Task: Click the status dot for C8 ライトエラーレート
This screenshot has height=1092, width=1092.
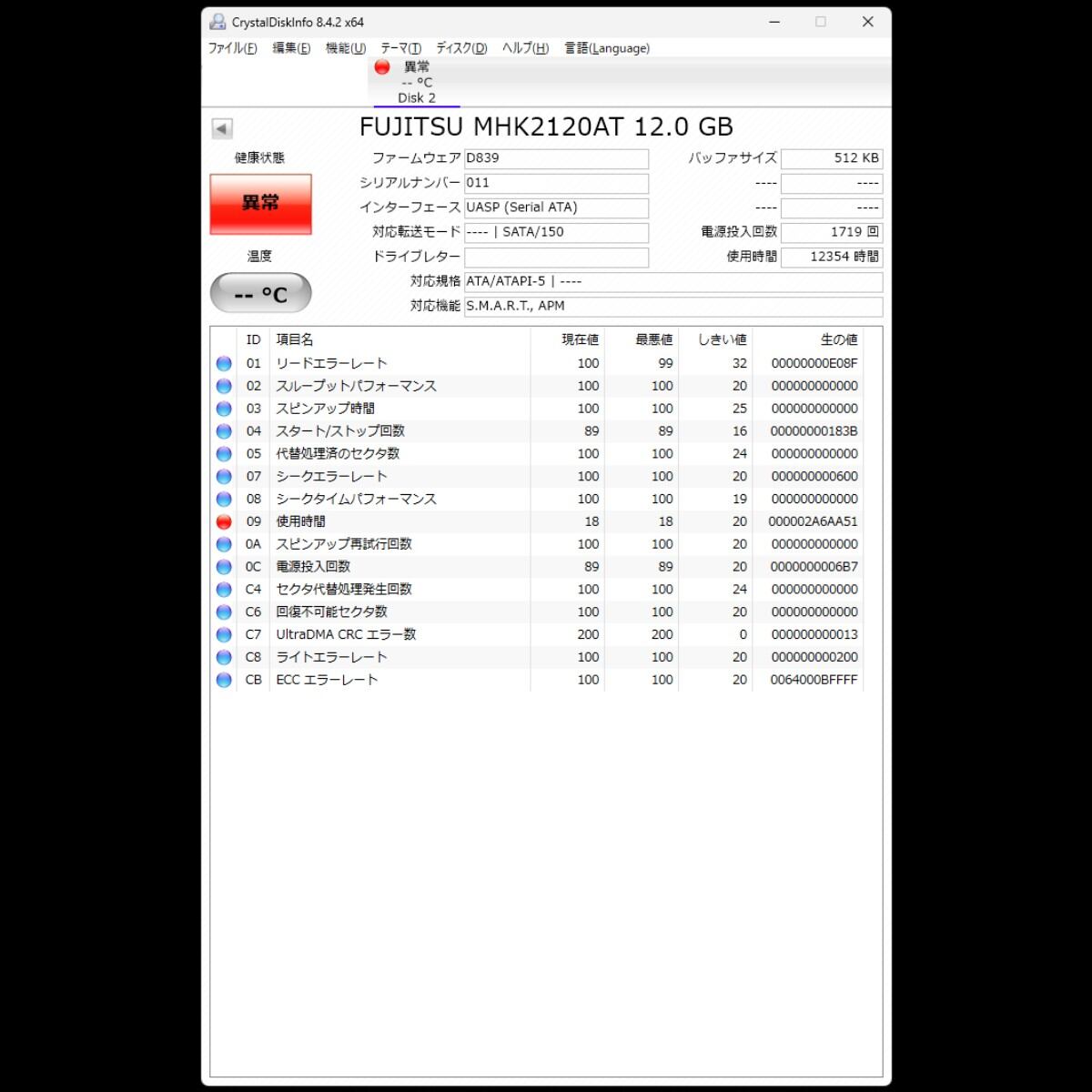Action: (x=224, y=657)
